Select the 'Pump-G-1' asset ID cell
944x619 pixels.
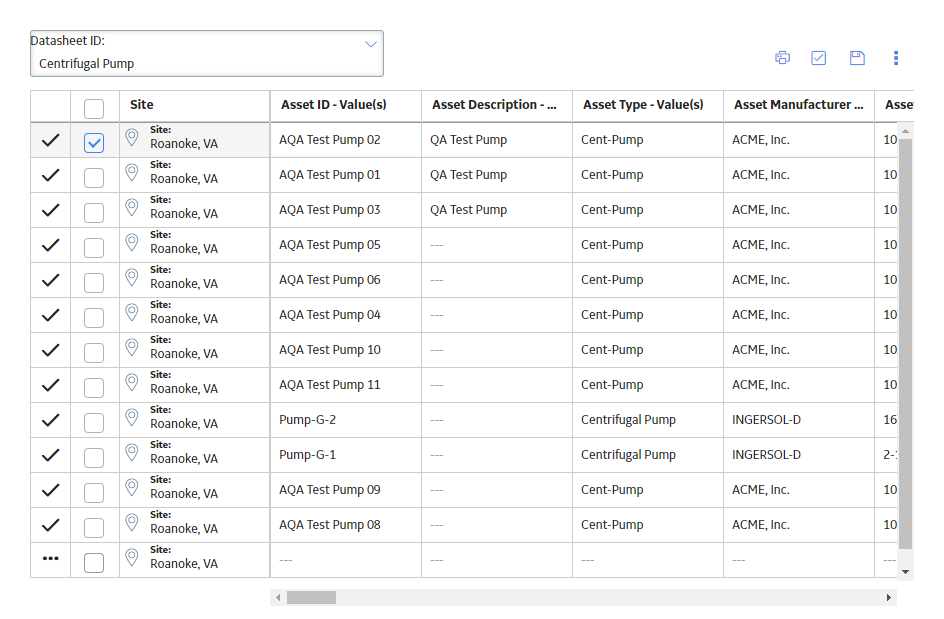(x=346, y=455)
